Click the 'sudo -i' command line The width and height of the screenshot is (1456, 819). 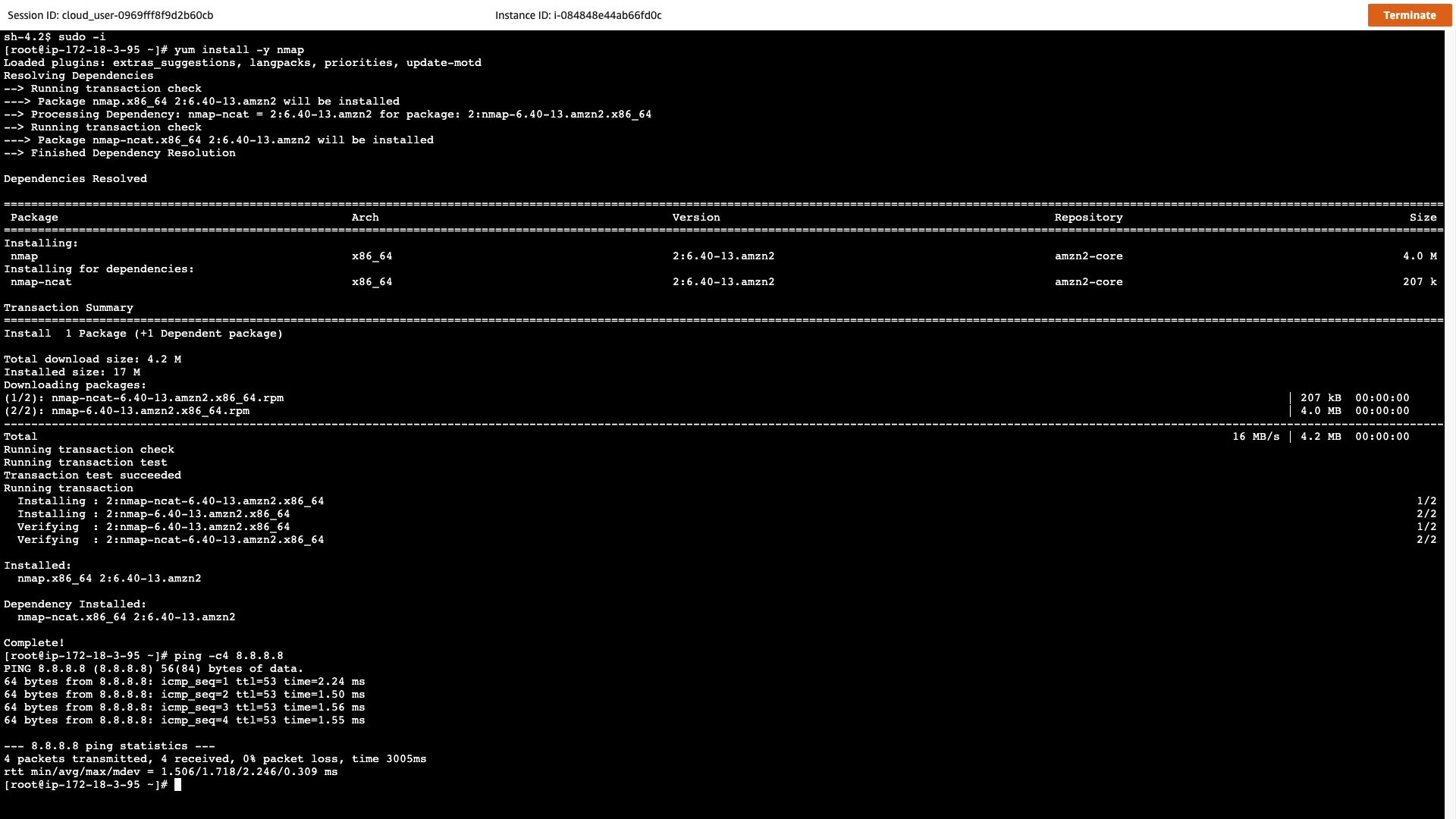(81, 37)
